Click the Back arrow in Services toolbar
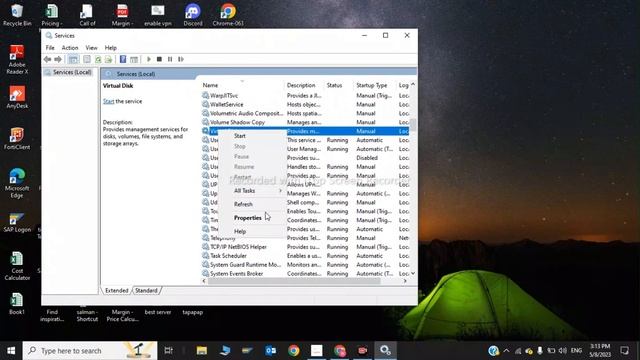Viewport: 640px width, 360px height. tap(47, 60)
